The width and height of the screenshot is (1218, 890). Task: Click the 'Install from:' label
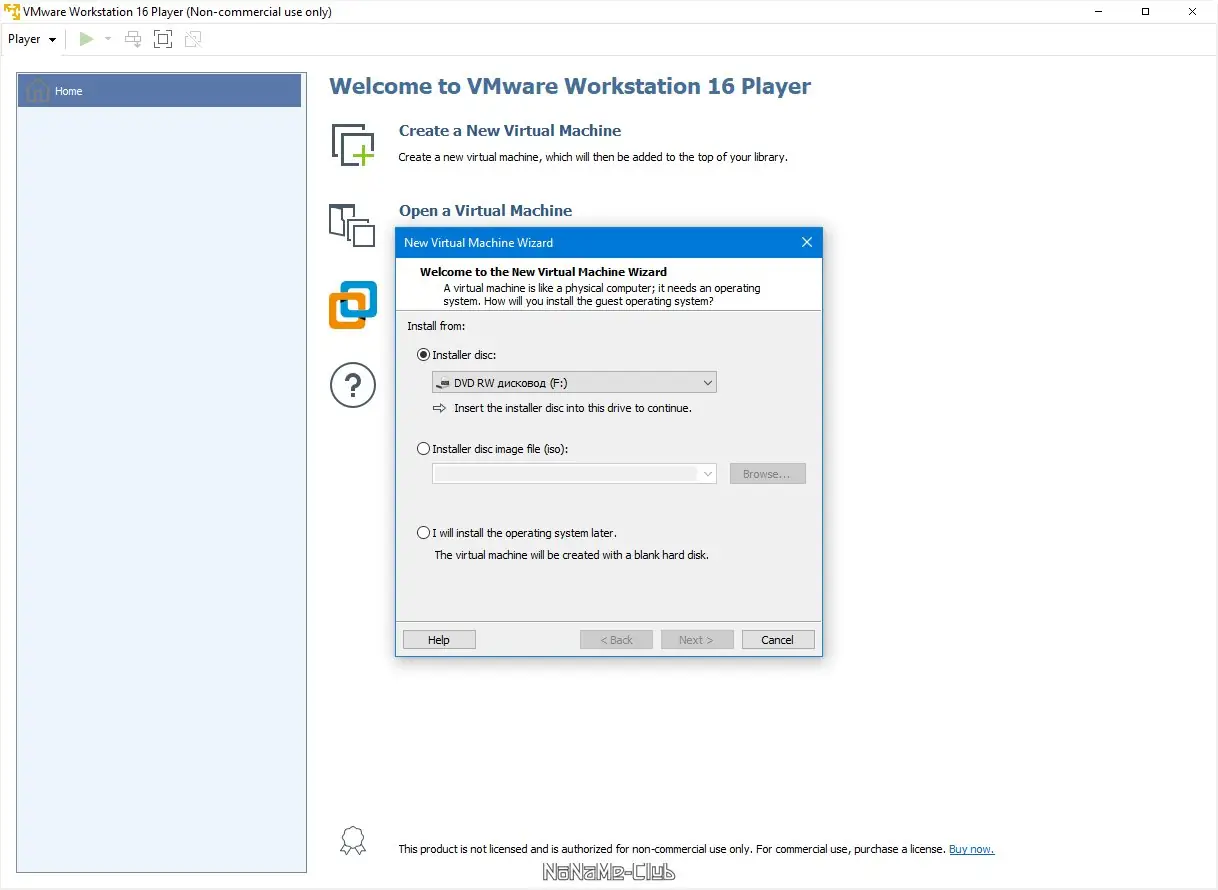(x=436, y=326)
